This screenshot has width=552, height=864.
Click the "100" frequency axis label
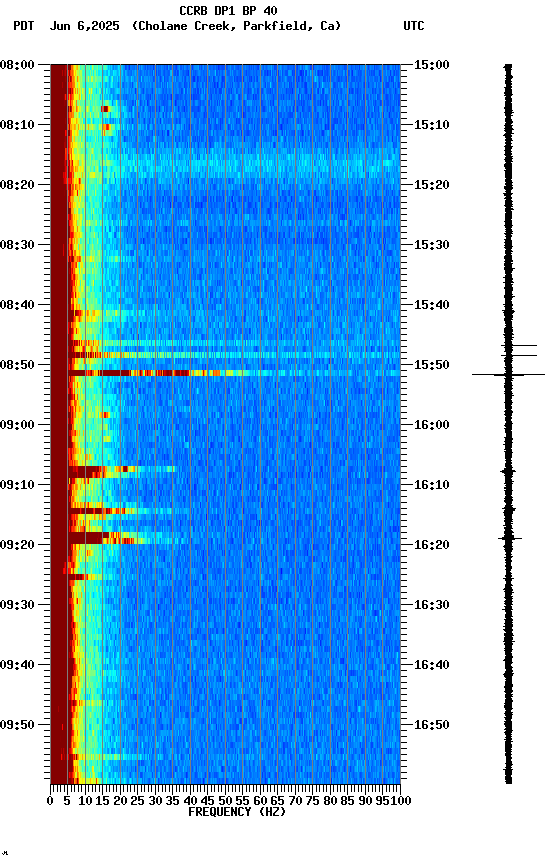click(401, 801)
